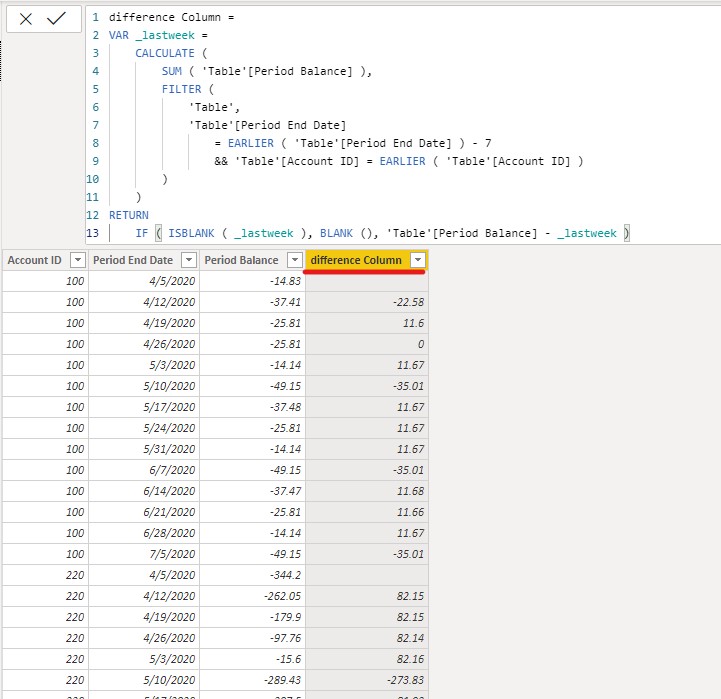The height and width of the screenshot is (699, 721).
Task: Click the 11.6 difference cell
Action: pos(367,323)
